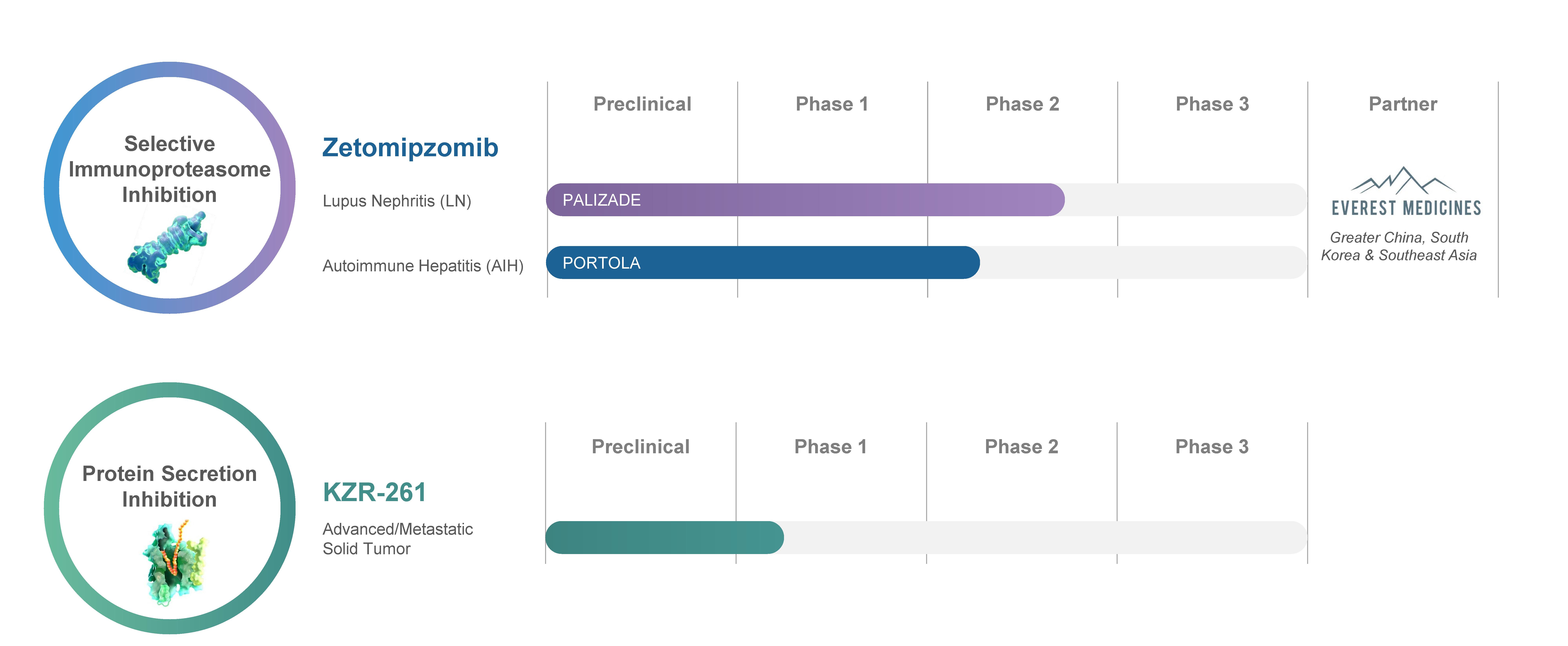Click the top Phase 2 column header

(x=1023, y=104)
